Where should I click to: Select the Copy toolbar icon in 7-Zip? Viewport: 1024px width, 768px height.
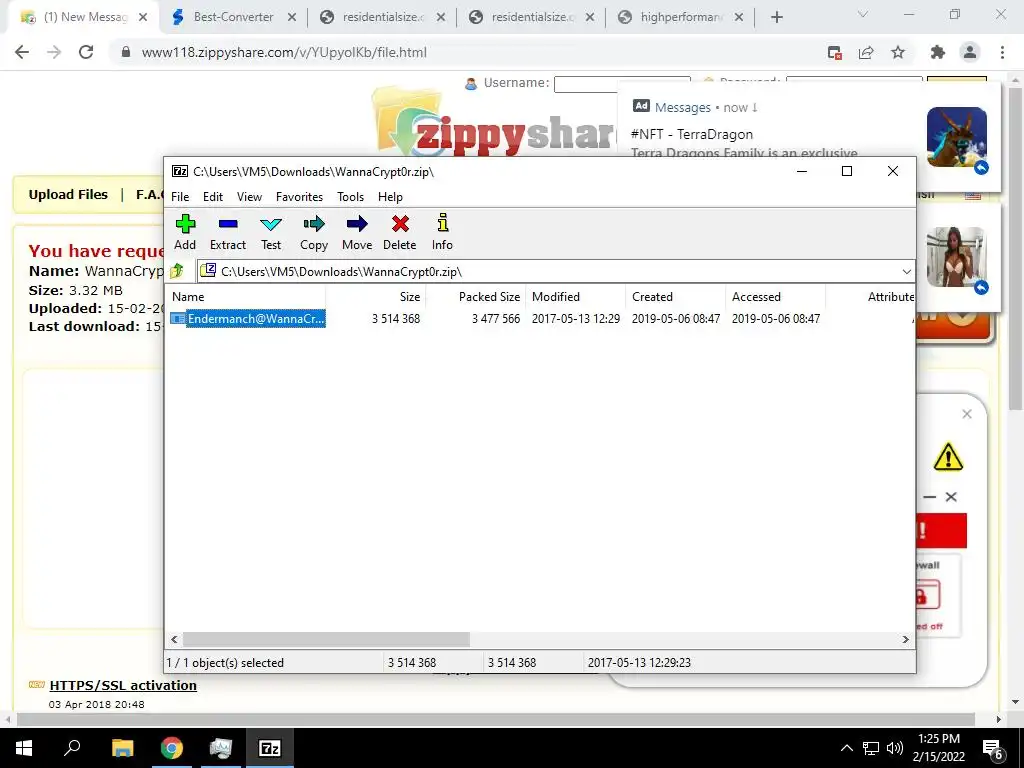313,232
